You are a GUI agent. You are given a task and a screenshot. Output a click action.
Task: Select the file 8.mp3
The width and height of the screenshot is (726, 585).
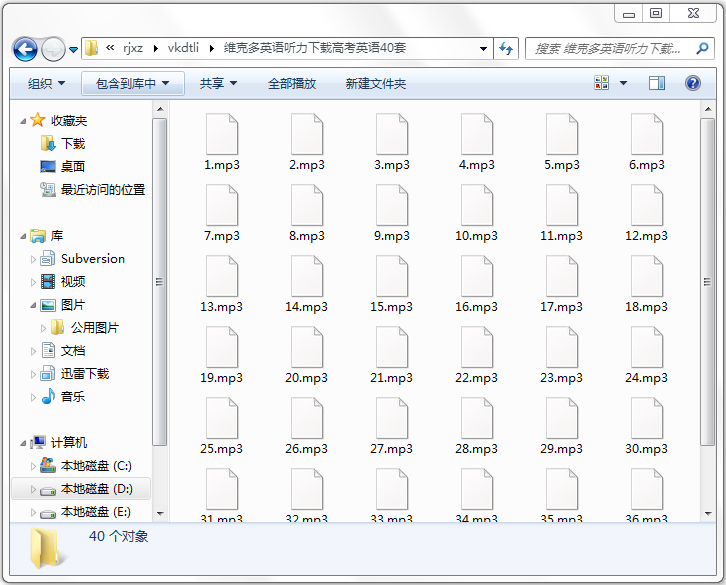click(x=307, y=213)
